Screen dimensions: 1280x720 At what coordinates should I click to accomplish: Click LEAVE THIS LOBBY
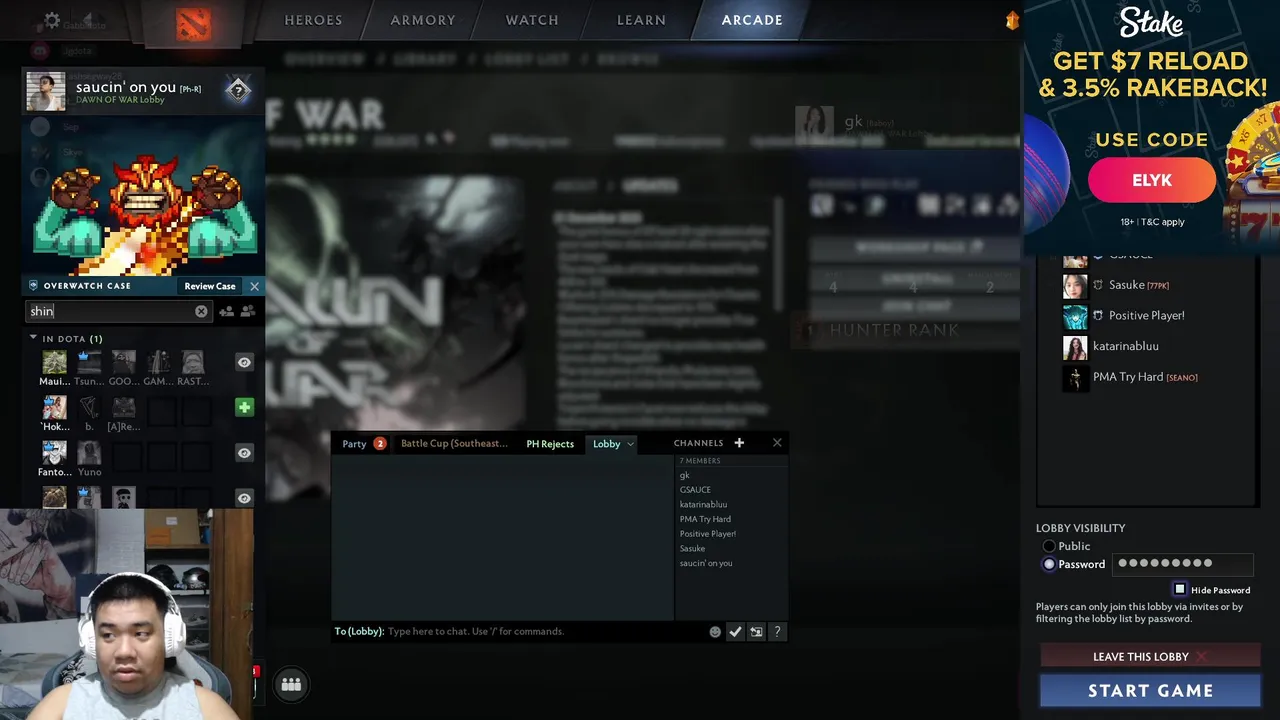coord(1149,657)
